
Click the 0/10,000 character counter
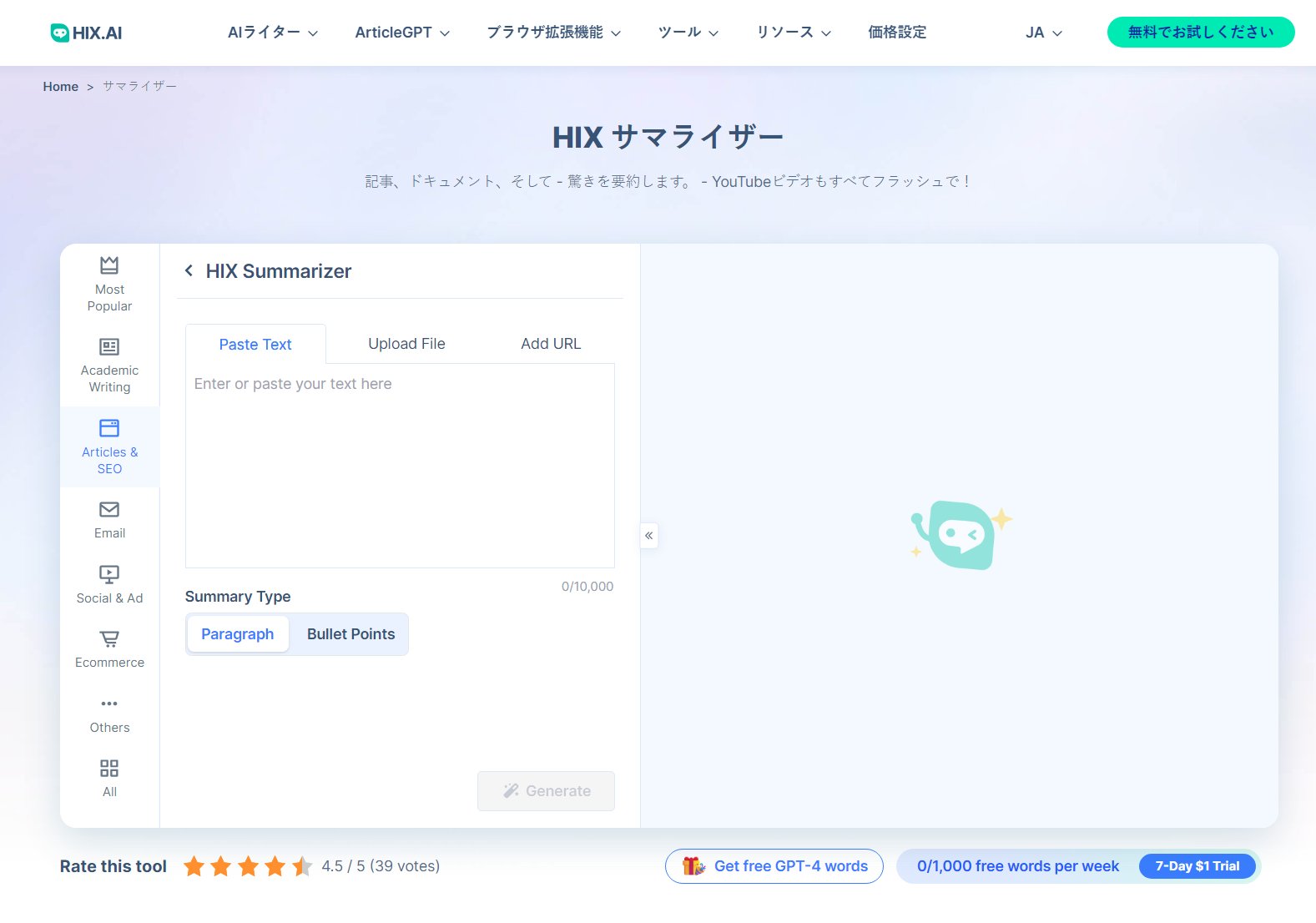[587, 587]
